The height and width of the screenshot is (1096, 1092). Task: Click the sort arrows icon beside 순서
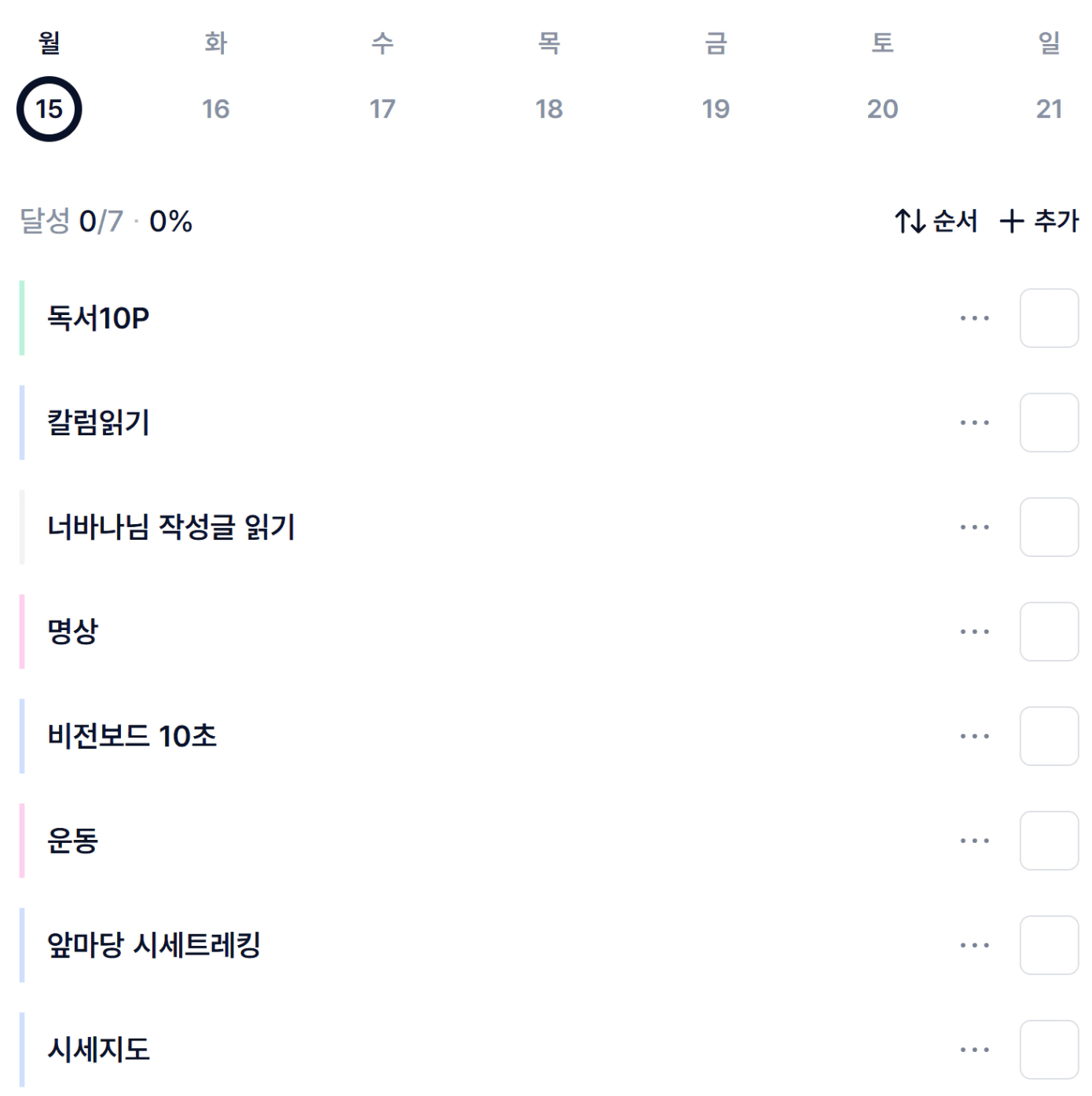[911, 221]
